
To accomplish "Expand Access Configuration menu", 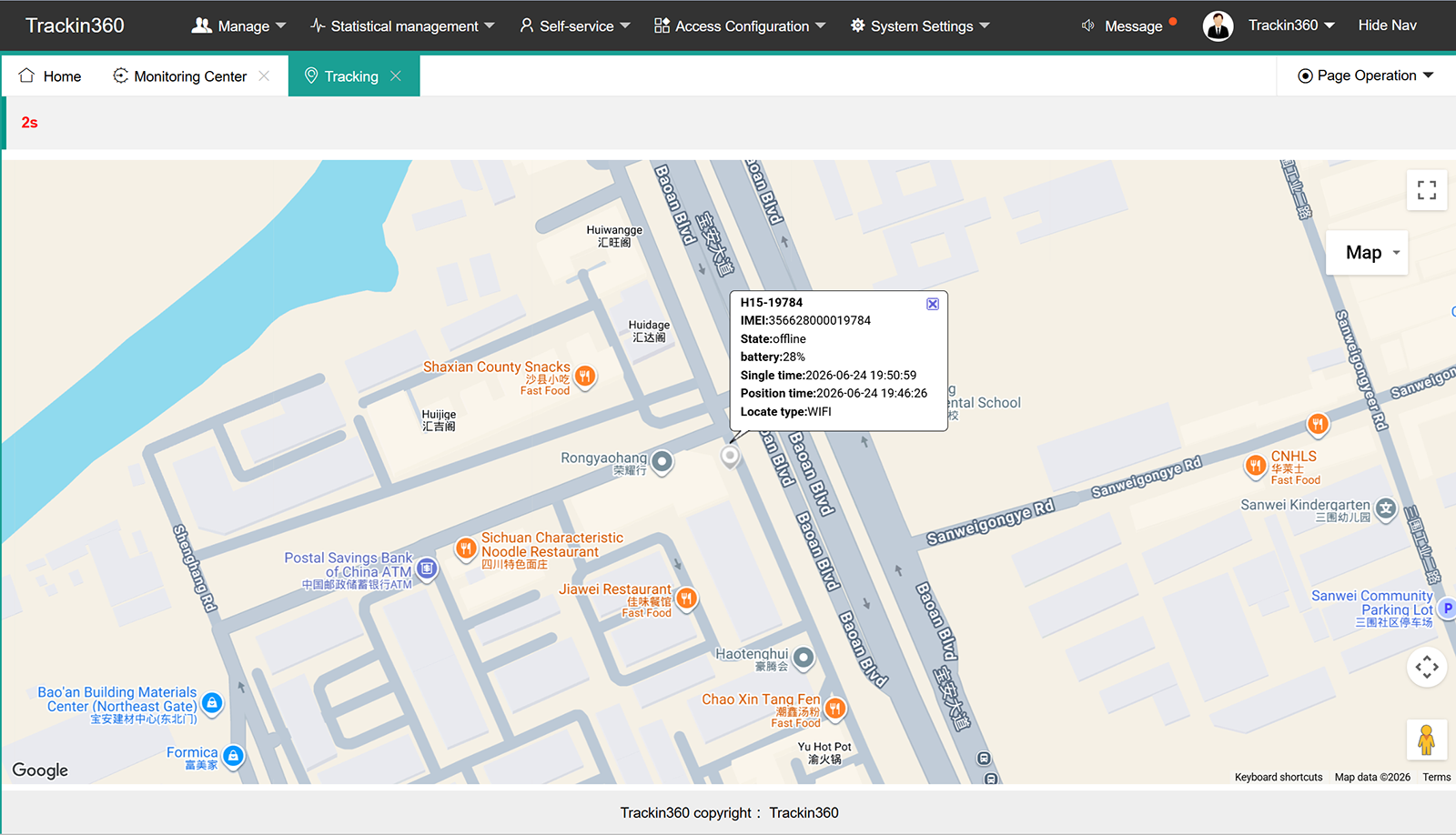I will click(740, 25).
